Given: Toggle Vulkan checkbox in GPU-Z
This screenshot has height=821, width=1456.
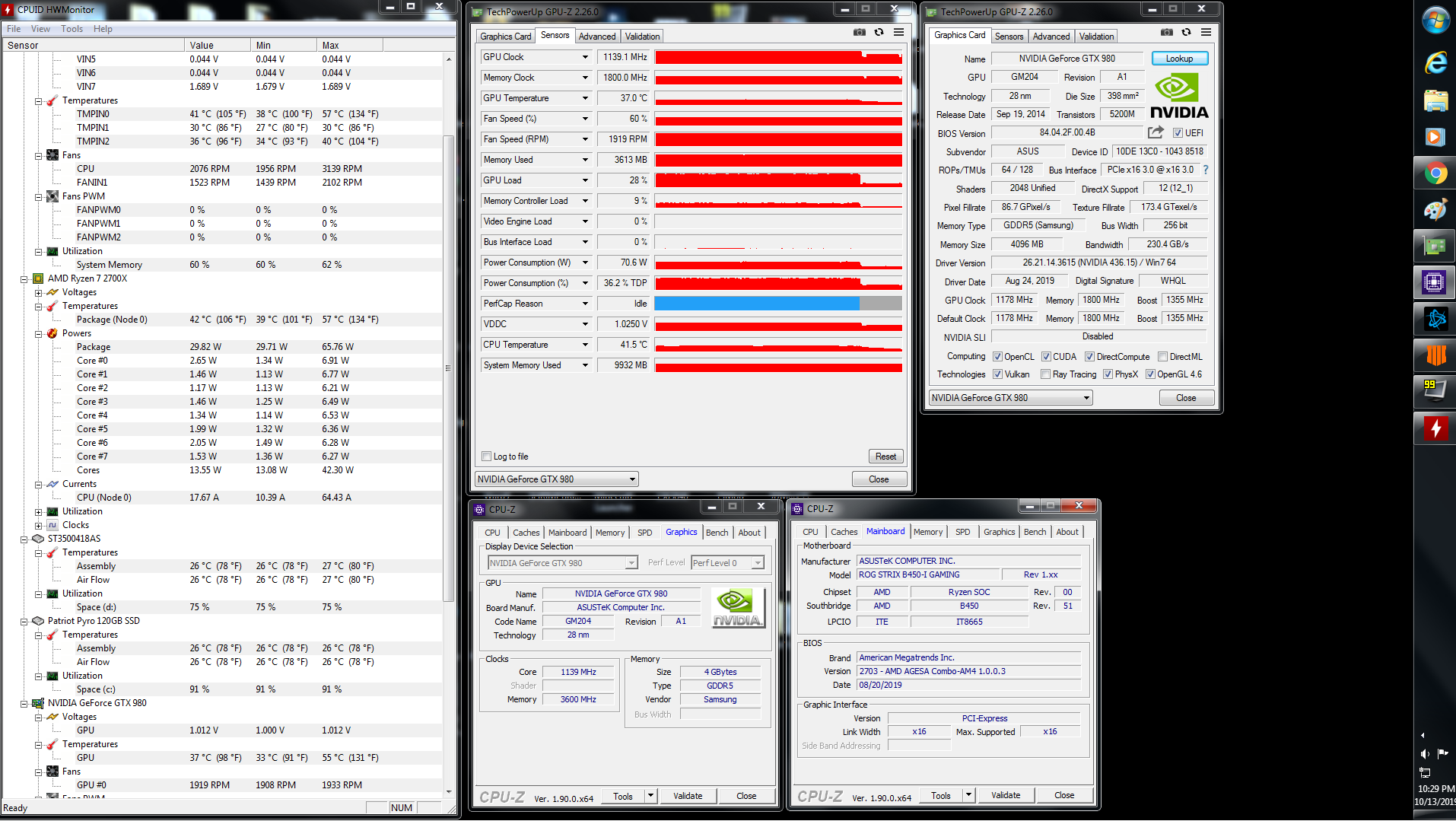Looking at the screenshot, I should click(997, 374).
